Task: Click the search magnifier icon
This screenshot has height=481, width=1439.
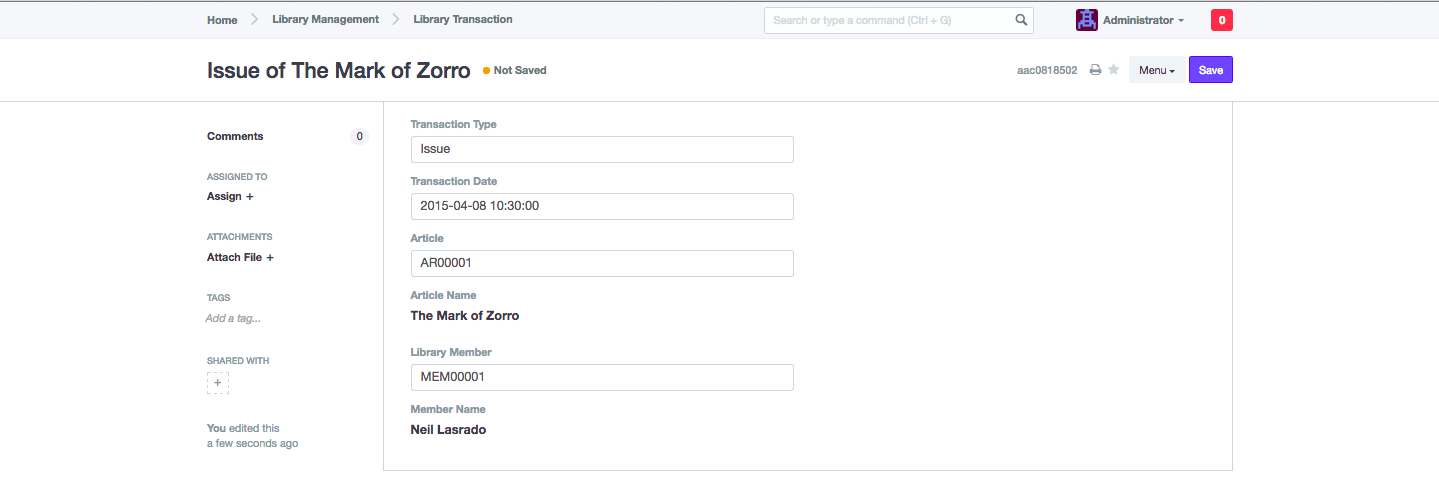Action: [1021, 20]
